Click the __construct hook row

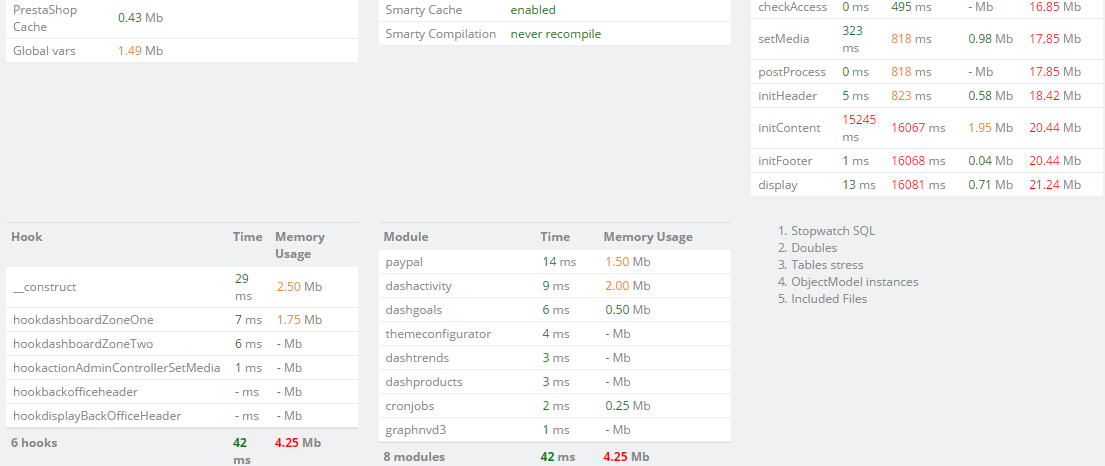tap(182, 287)
